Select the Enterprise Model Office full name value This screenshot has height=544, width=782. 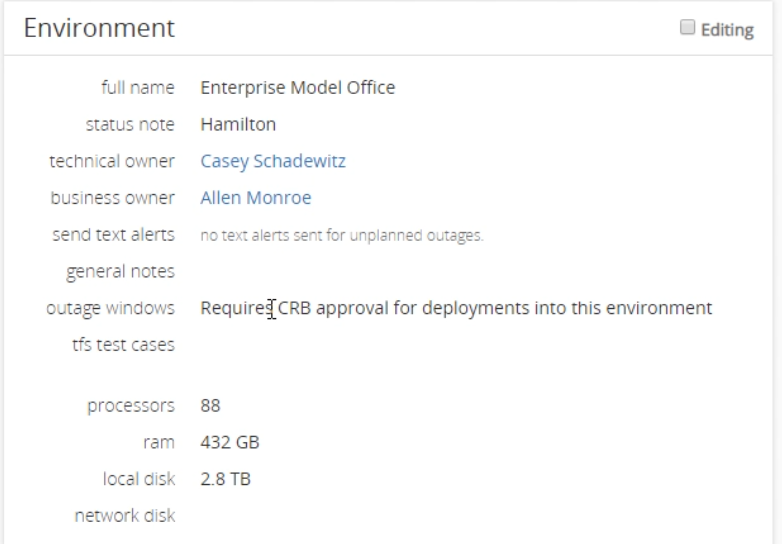click(x=298, y=88)
